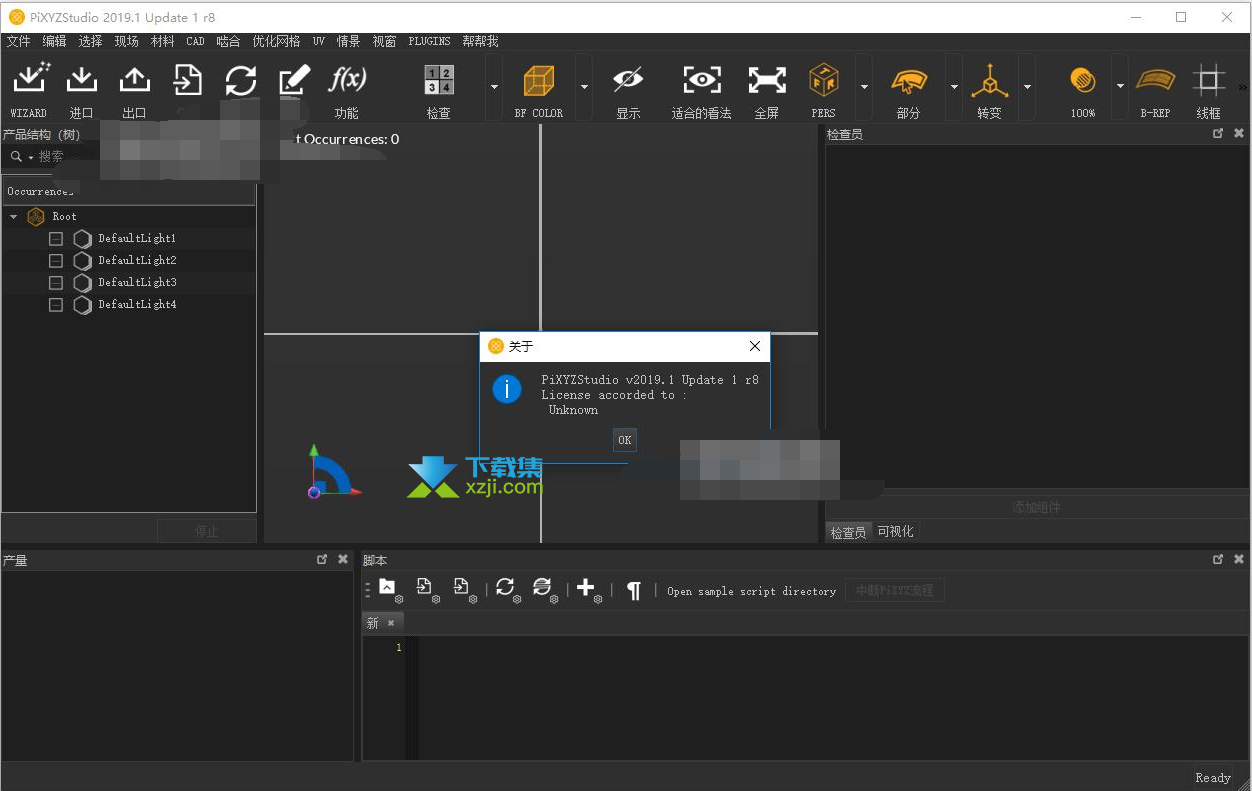The width and height of the screenshot is (1252, 791).
Task: Toggle the DefaultLight3 checkbox
Action: tap(56, 283)
